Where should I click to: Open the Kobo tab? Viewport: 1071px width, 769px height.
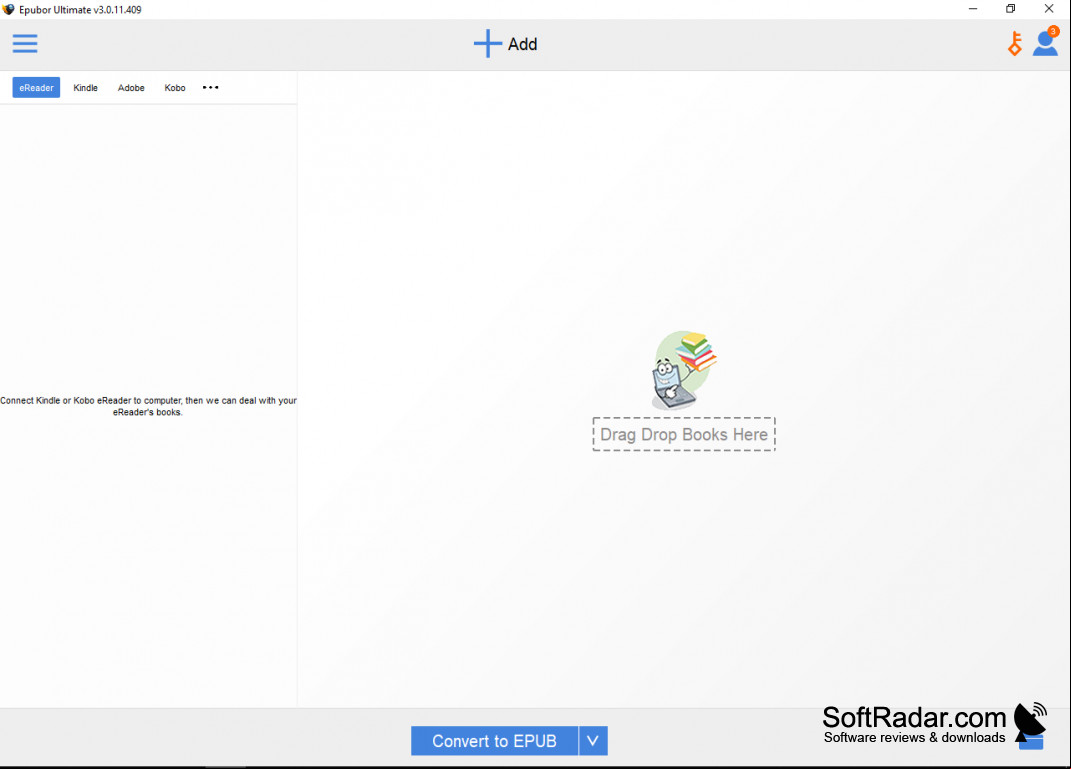pos(175,87)
